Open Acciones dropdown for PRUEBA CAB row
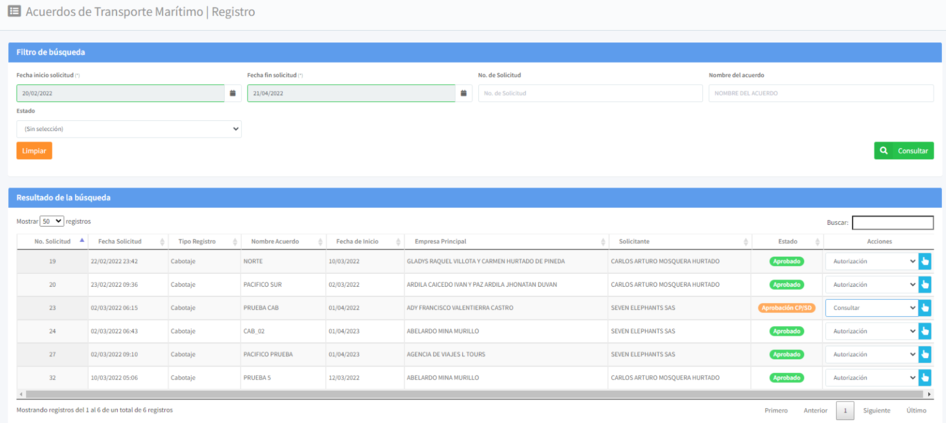The height and width of the screenshot is (423, 946). pyautogui.click(x=870, y=308)
